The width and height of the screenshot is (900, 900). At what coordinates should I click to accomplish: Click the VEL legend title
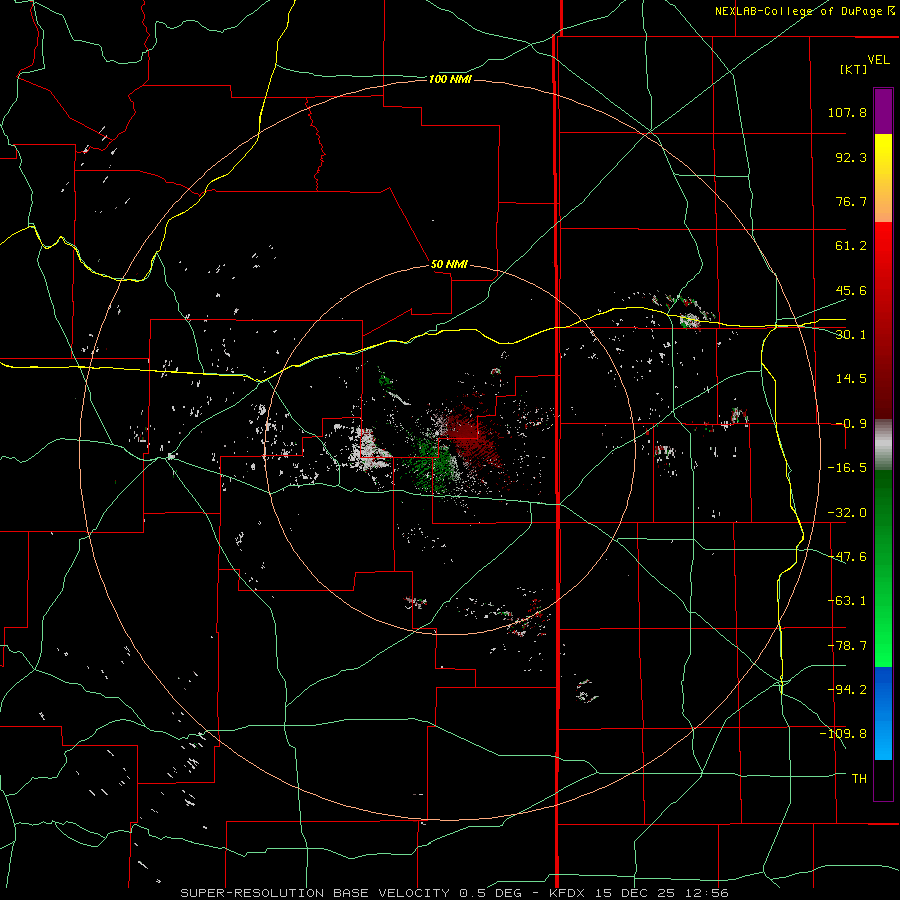[x=878, y=60]
